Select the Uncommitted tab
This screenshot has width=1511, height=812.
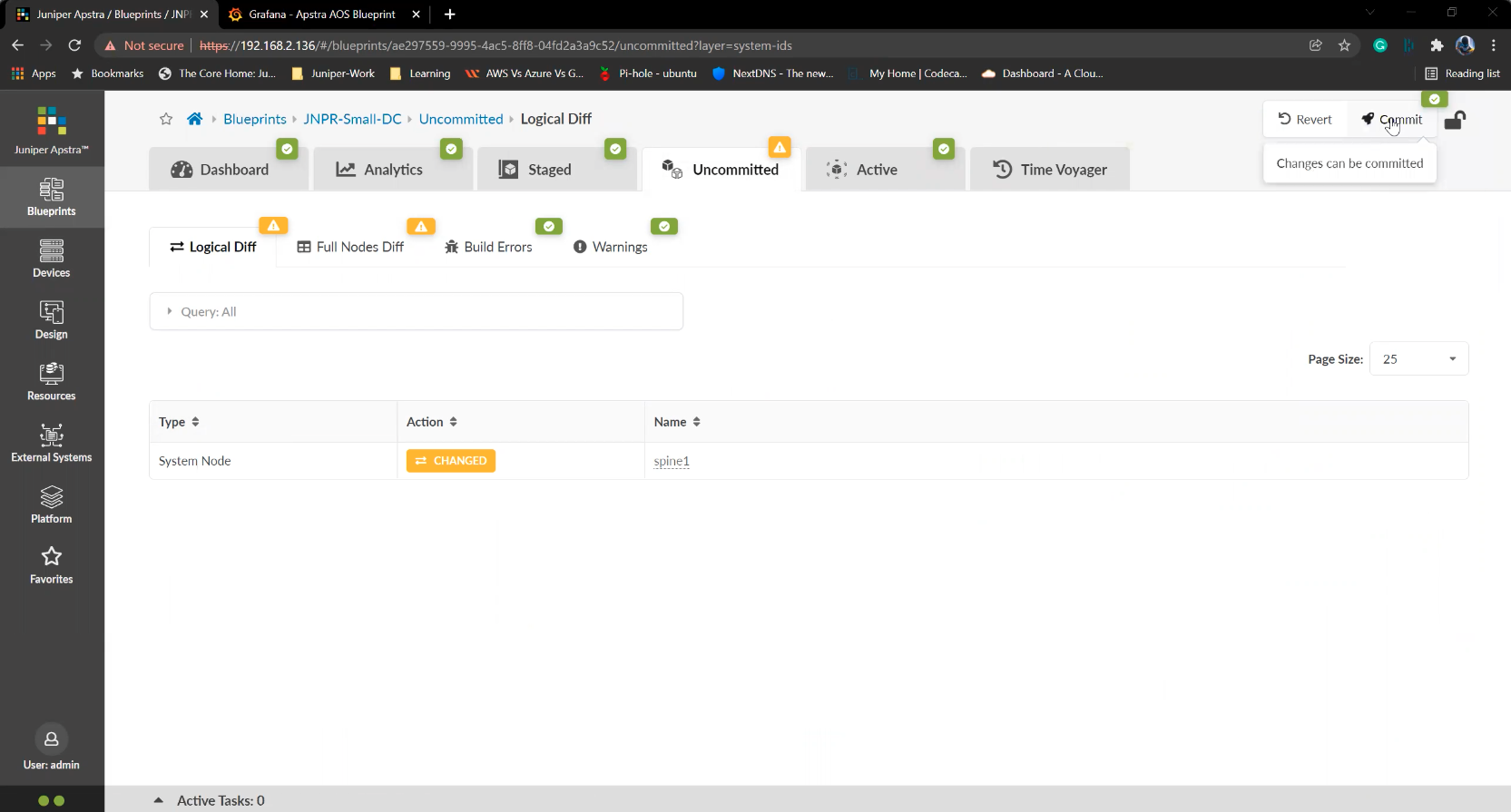click(721, 170)
